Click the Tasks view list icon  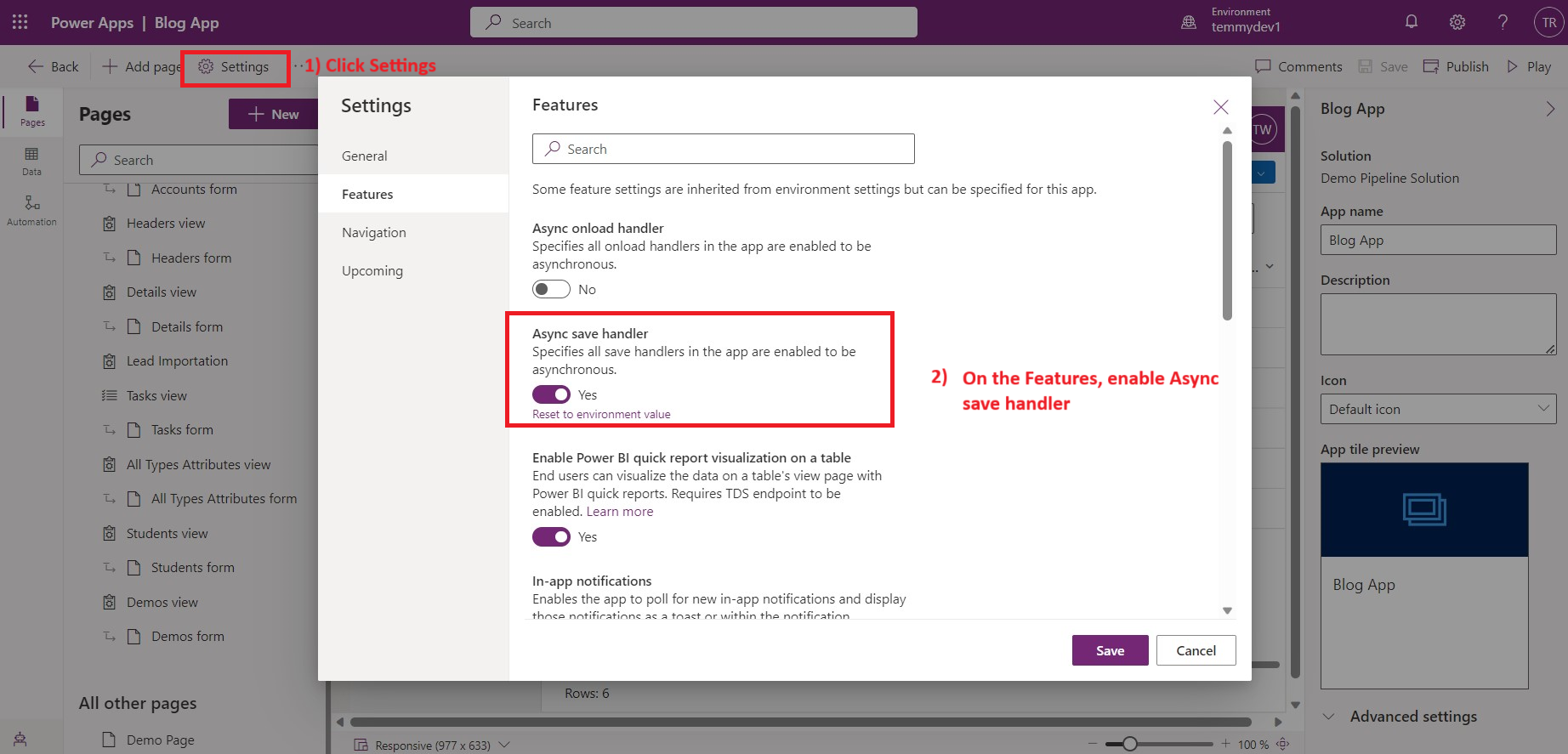tap(110, 395)
